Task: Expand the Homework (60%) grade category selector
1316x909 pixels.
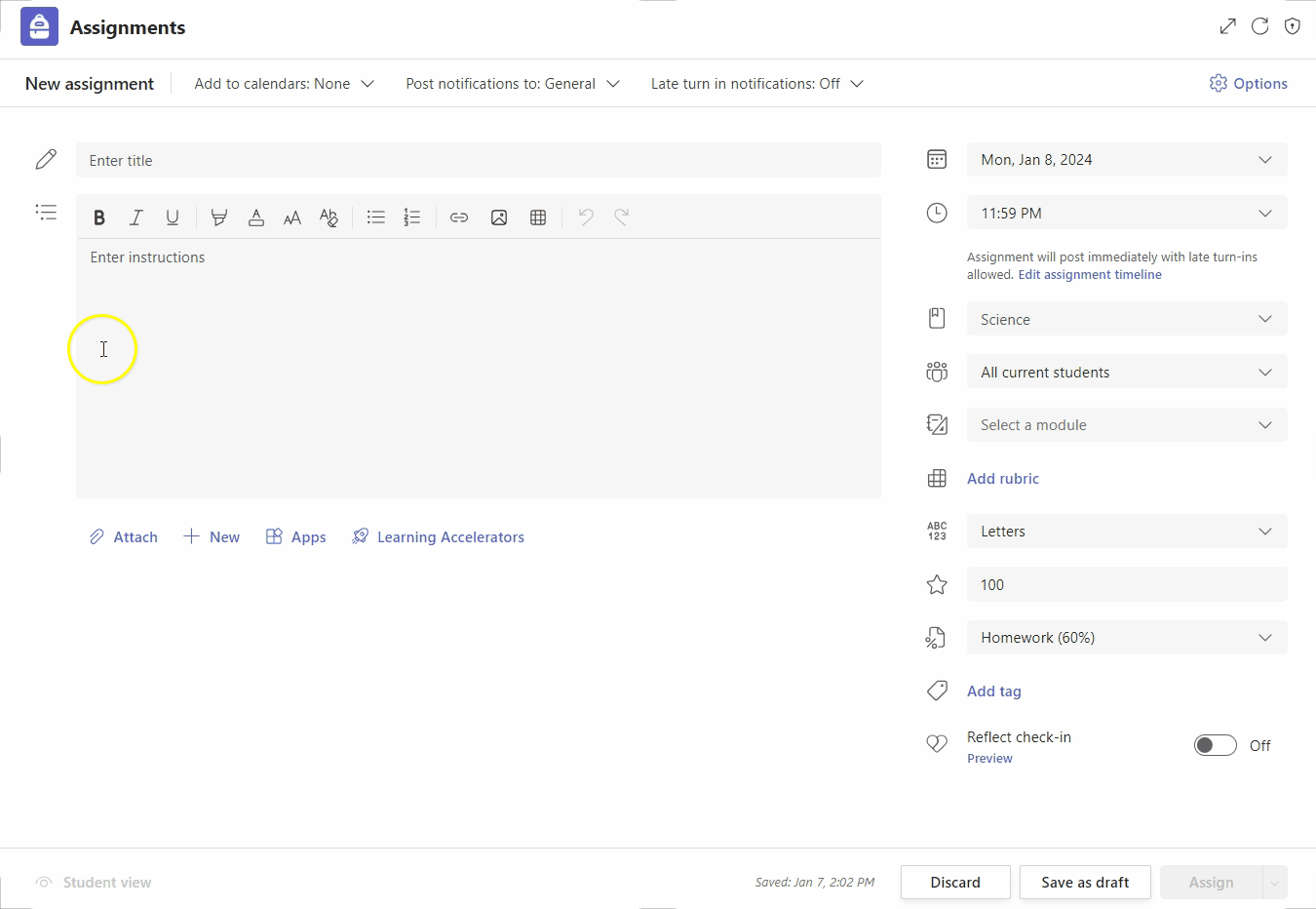Action: [1126, 637]
